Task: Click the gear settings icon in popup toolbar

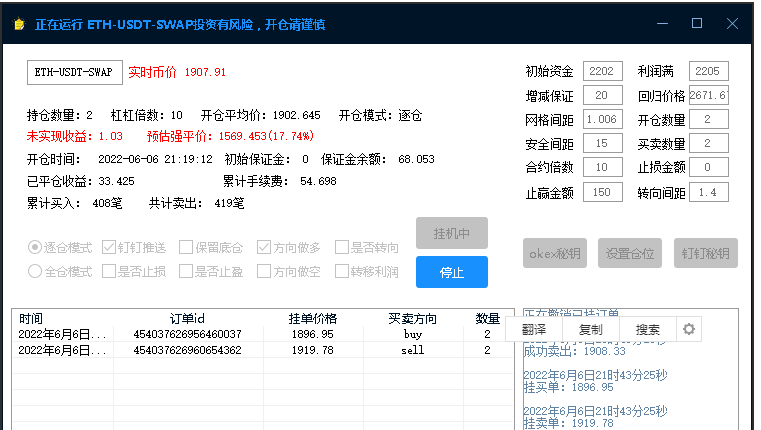Action: click(x=688, y=329)
